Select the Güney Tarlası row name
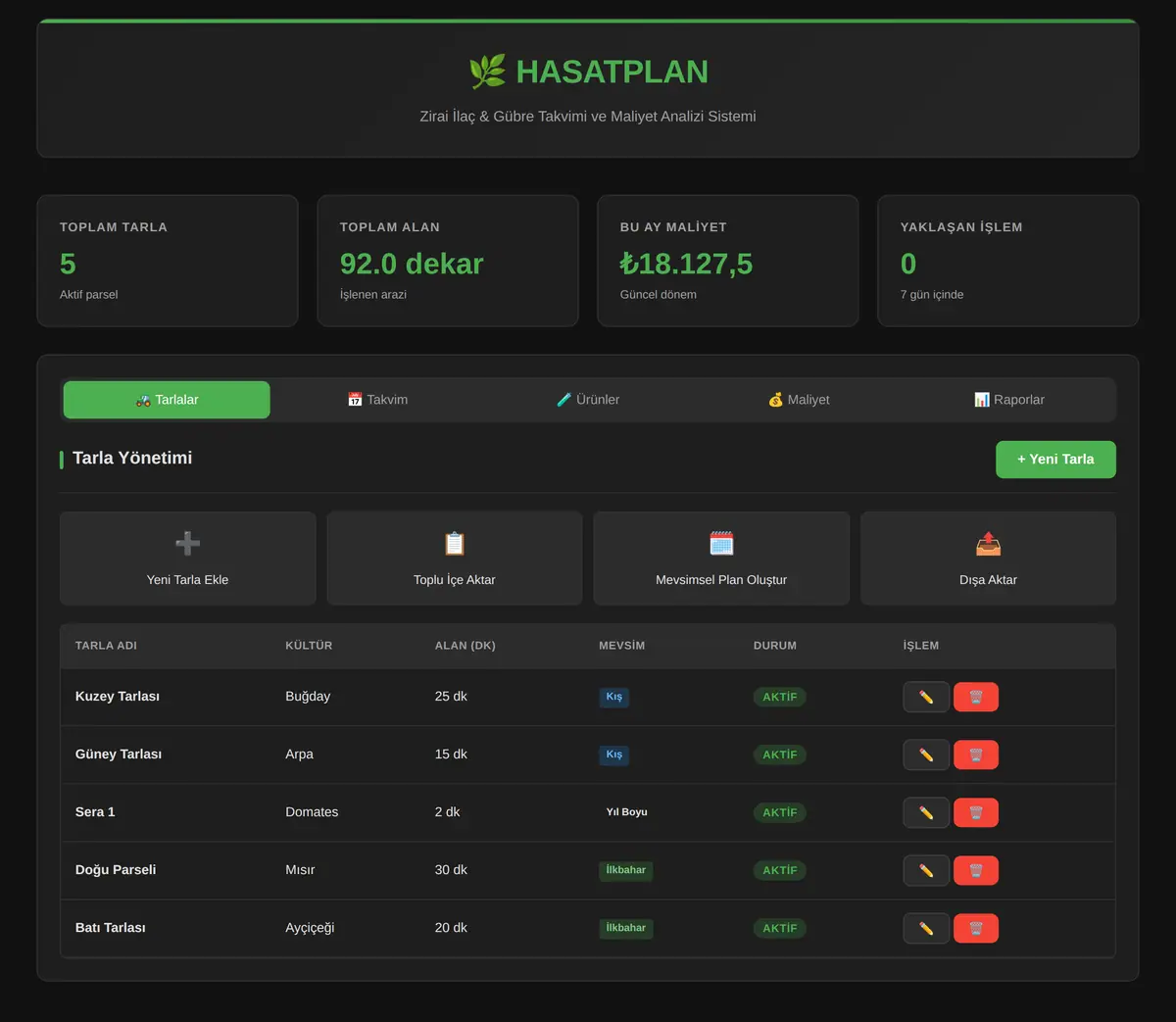This screenshot has width=1176, height=1022. [x=119, y=754]
